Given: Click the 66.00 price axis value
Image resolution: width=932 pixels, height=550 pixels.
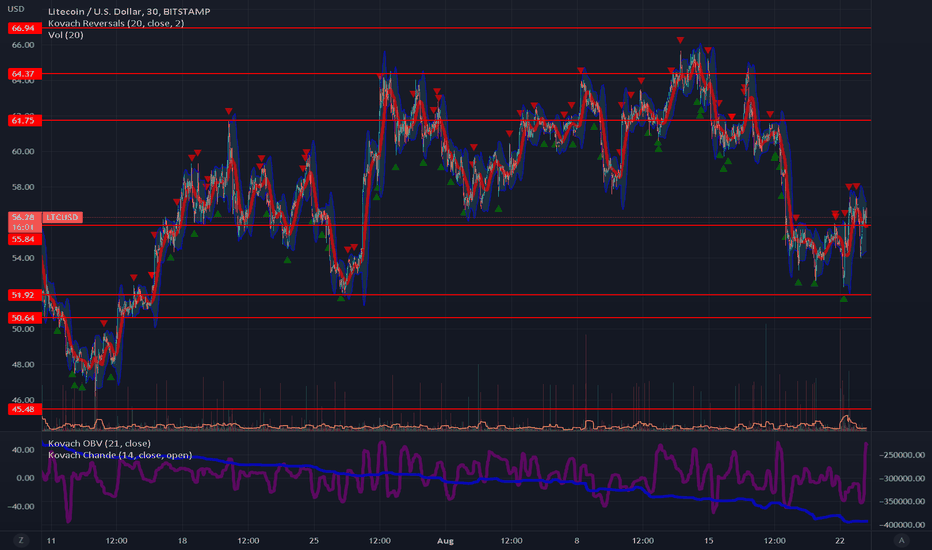Looking at the screenshot, I should click(x=23, y=45).
